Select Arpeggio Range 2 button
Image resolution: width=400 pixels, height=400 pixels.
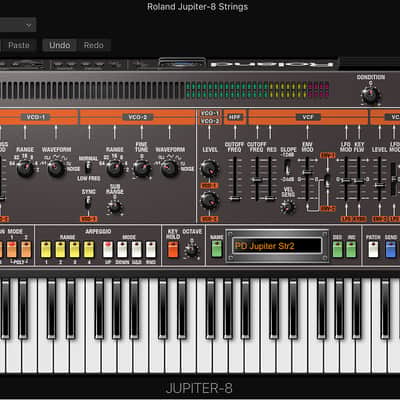pyautogui.click(x=60, y=250)
